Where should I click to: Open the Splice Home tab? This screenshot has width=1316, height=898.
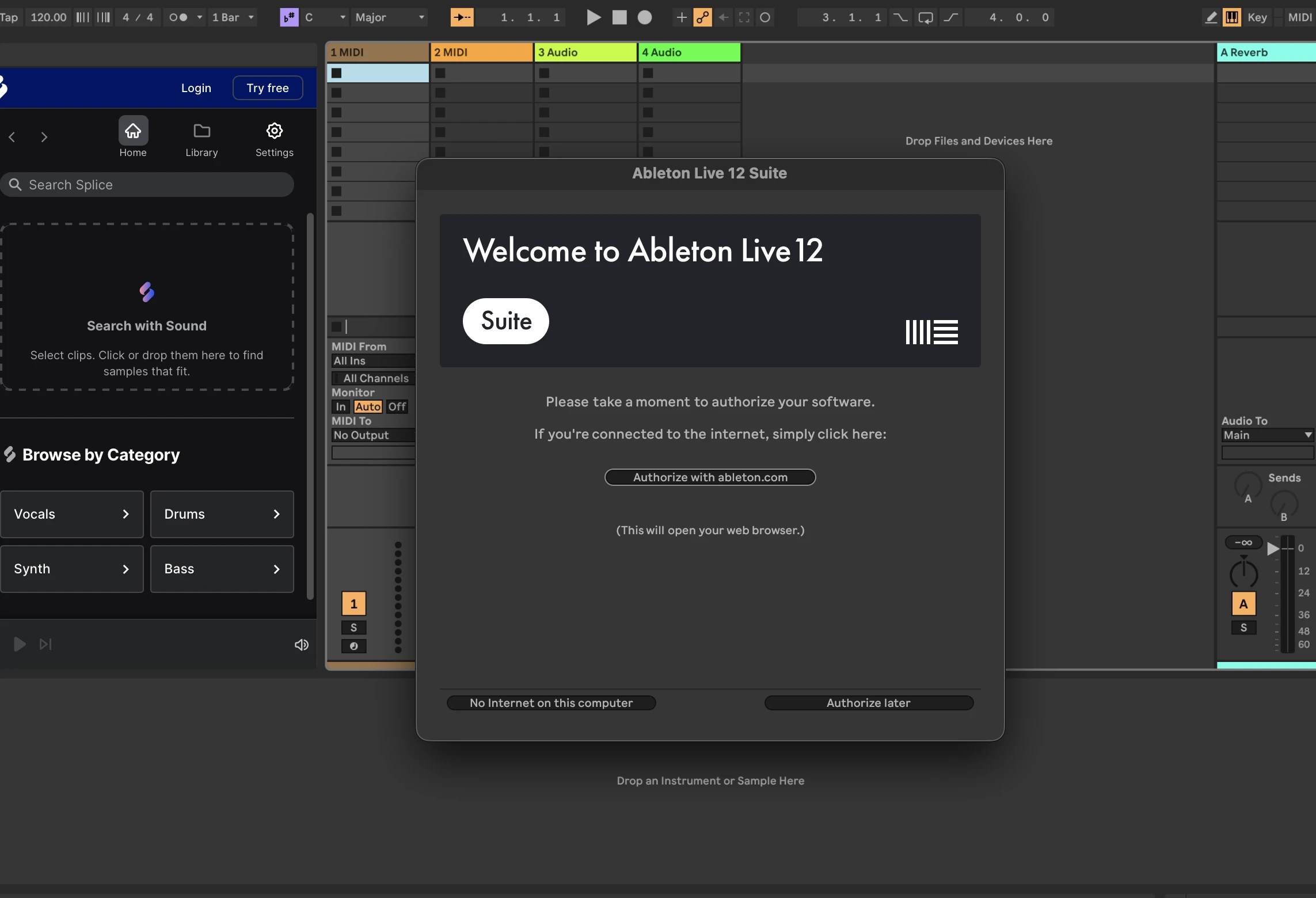click(133, 138)
